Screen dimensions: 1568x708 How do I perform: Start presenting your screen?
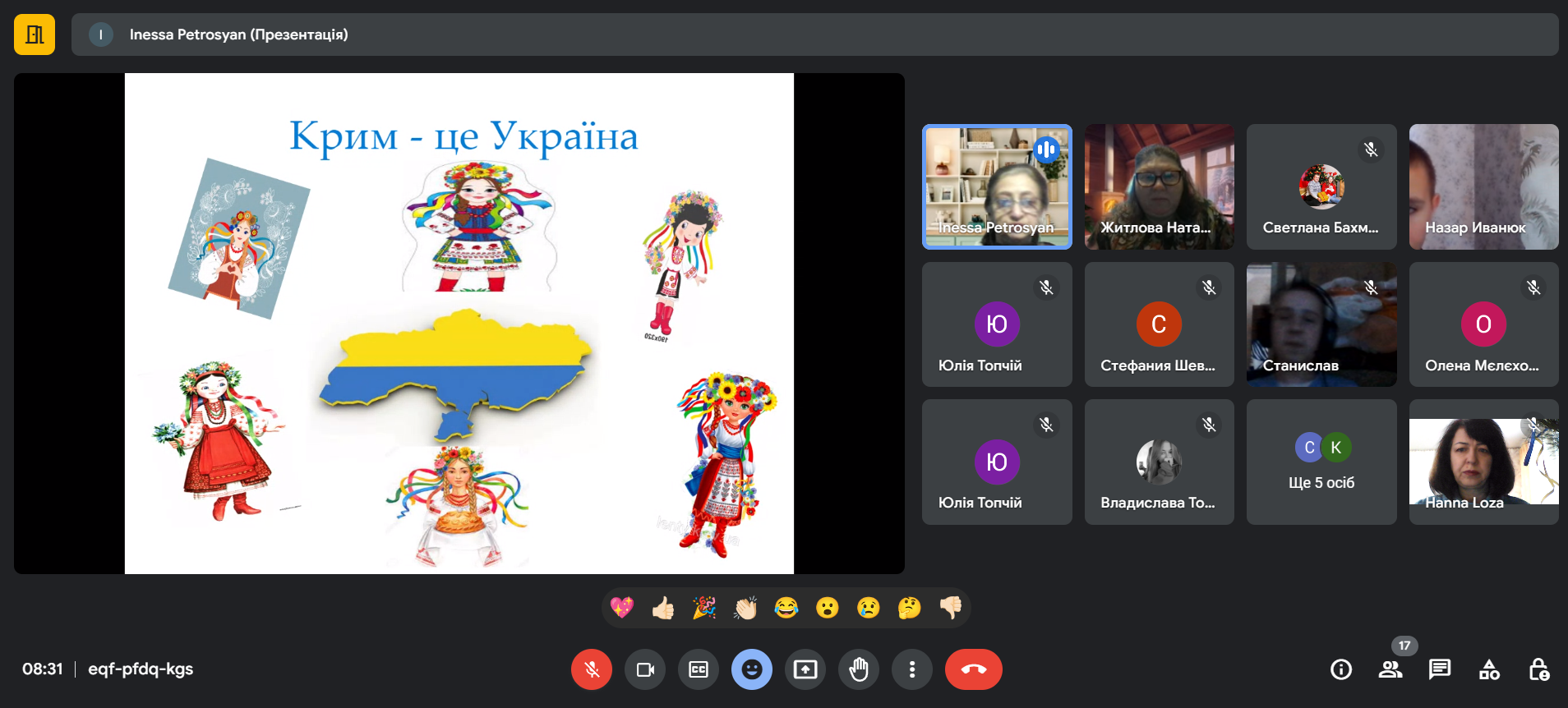click(805, 669)
